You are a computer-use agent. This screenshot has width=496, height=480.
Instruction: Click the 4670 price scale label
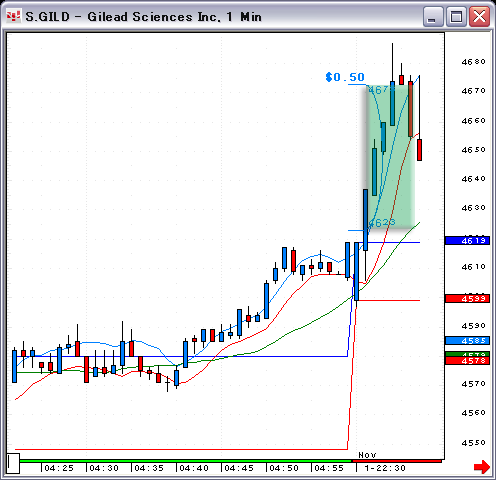click(x=474, y=91)
